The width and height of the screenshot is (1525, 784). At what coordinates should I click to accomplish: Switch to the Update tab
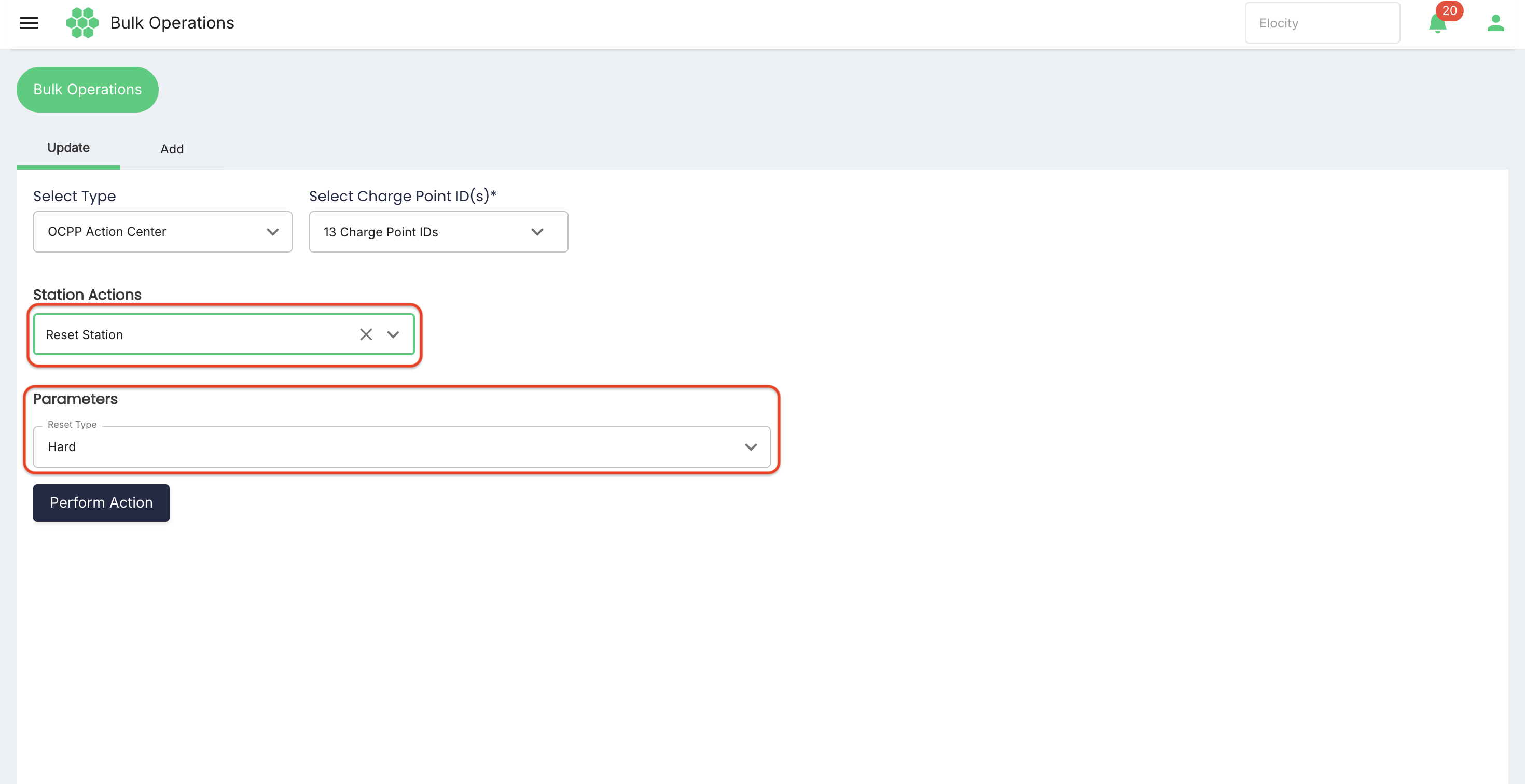[x=68, y=148]
